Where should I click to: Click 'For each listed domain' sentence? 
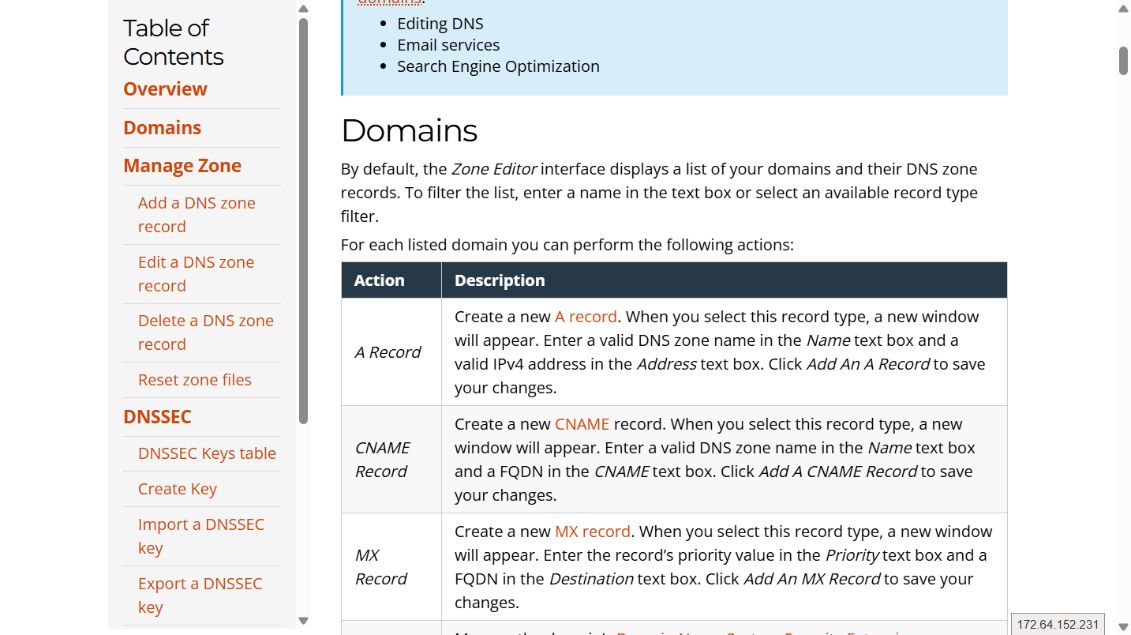click(567, 245)
